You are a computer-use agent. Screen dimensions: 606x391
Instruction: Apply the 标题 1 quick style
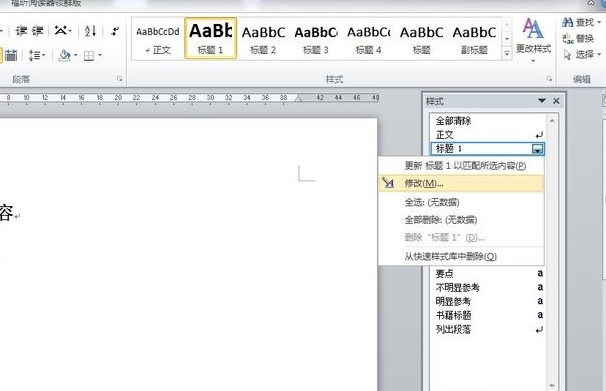211,38
